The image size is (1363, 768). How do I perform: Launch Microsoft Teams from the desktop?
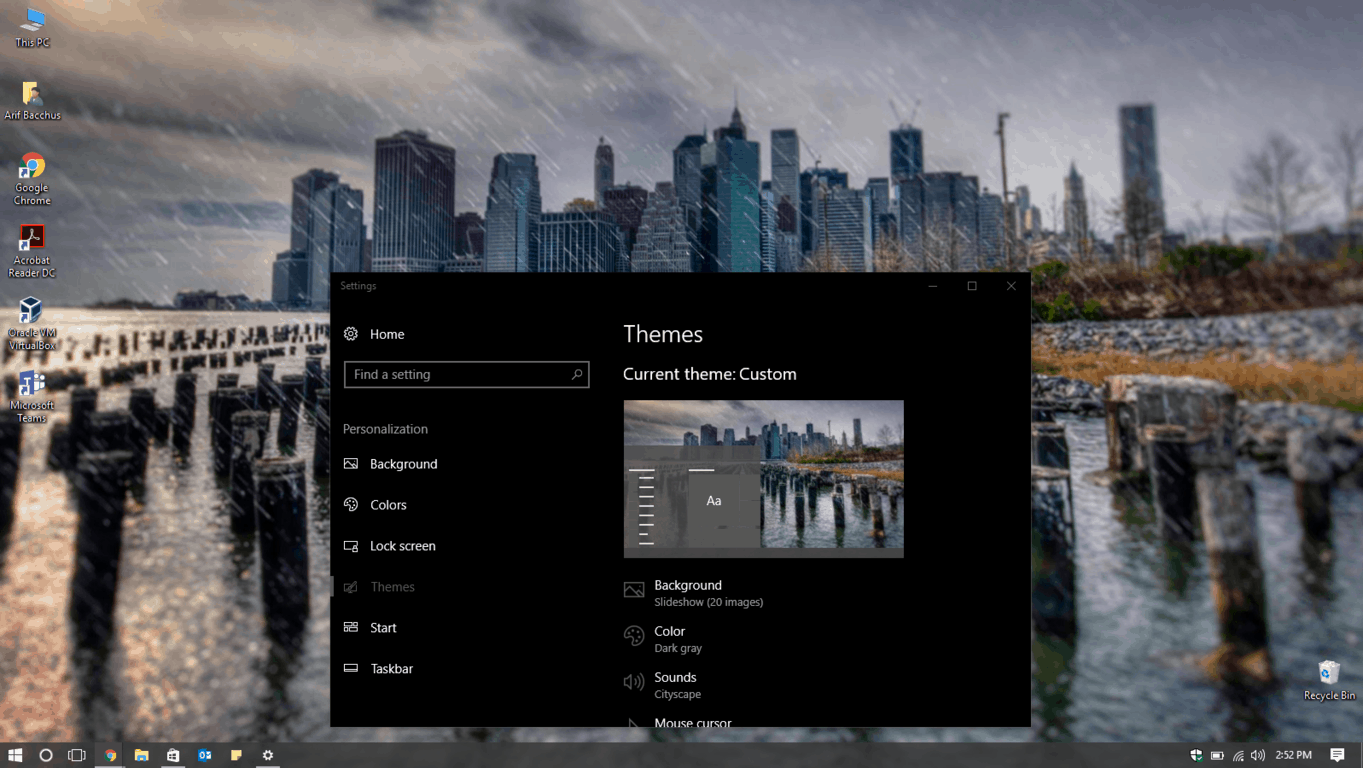click(30, 393)
